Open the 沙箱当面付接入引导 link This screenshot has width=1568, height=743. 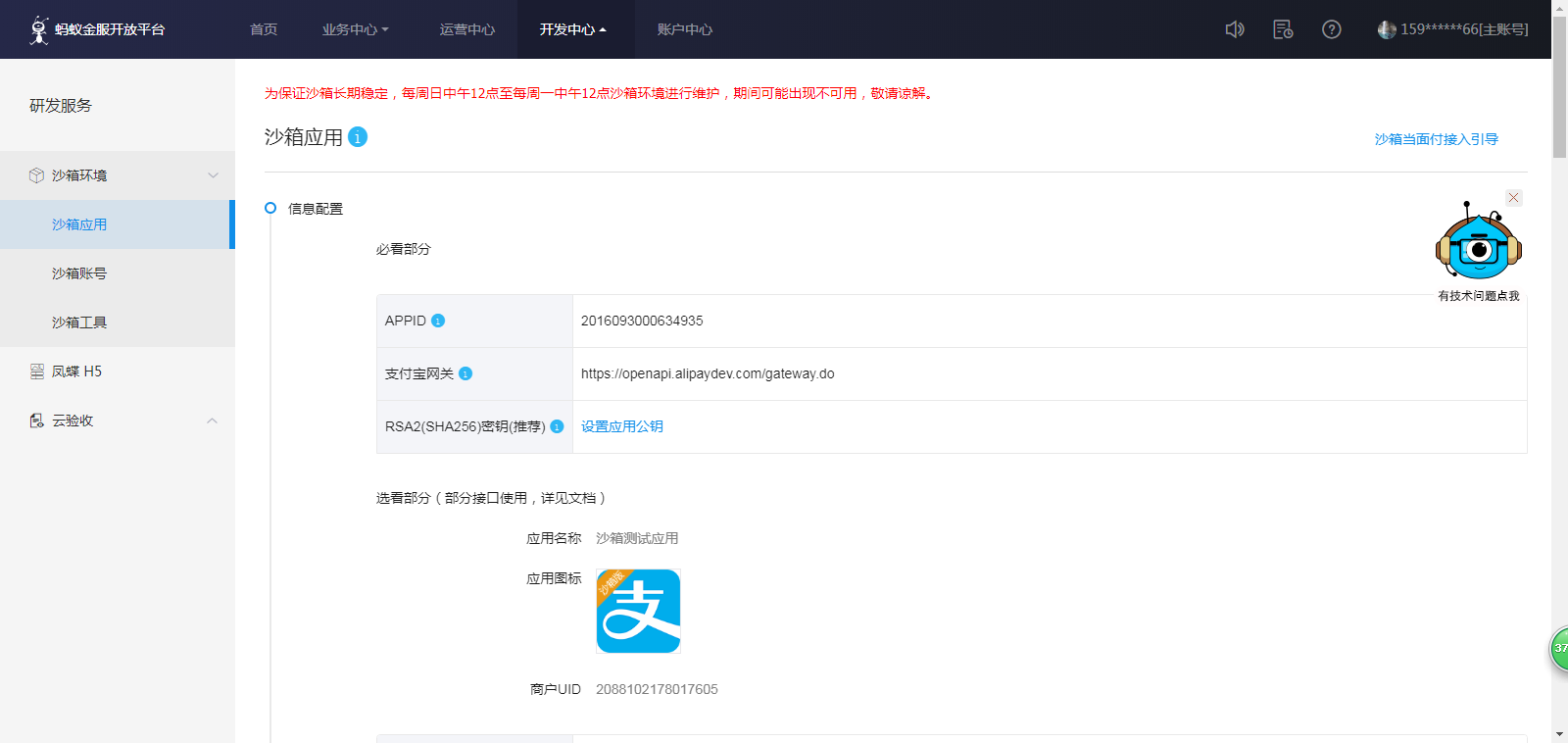pos(1437,139)
